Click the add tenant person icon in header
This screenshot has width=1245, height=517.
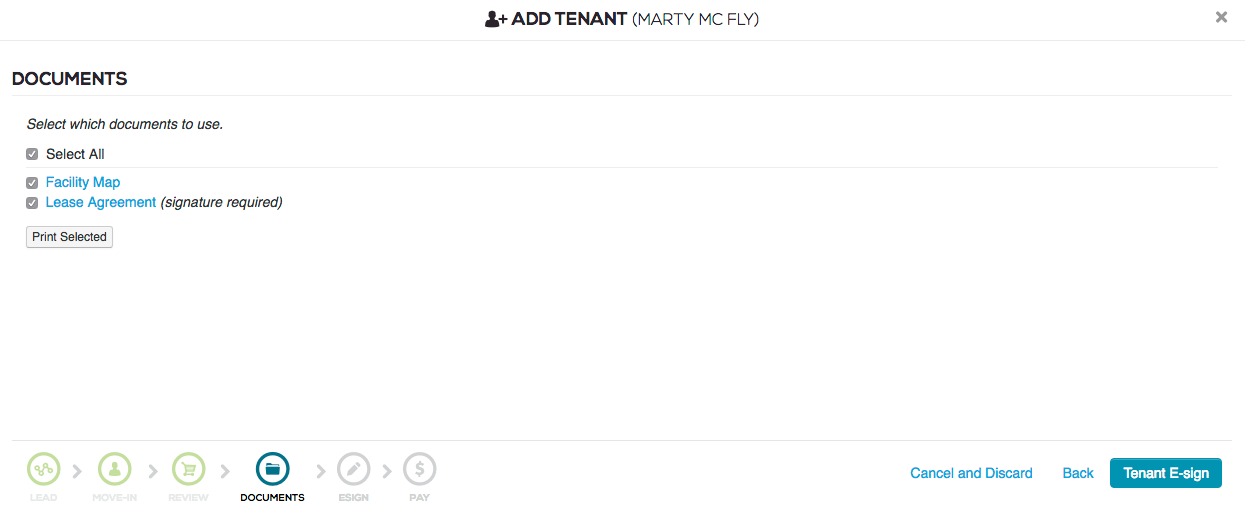(496, 19)
